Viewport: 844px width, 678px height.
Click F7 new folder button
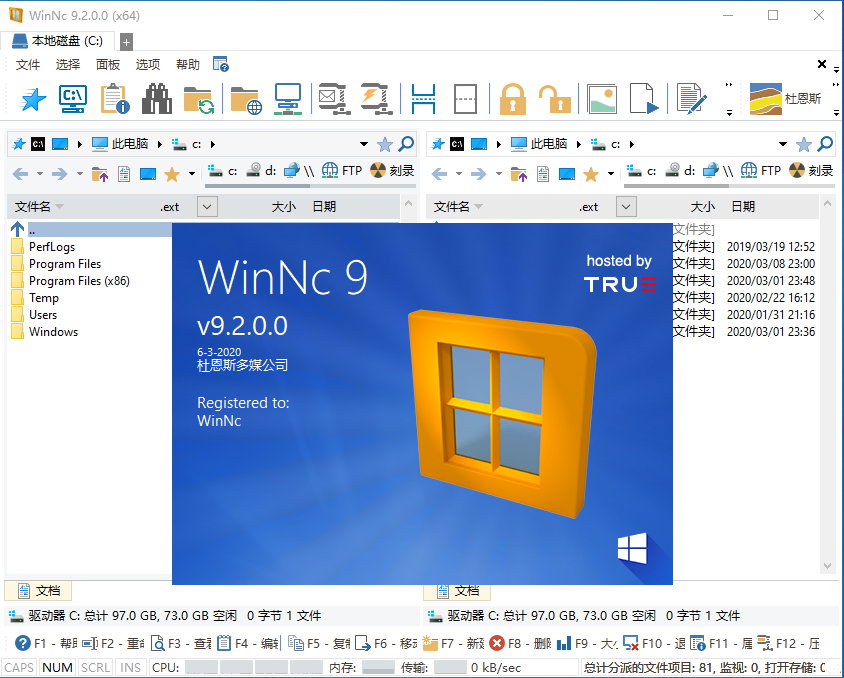pos(453,643)
